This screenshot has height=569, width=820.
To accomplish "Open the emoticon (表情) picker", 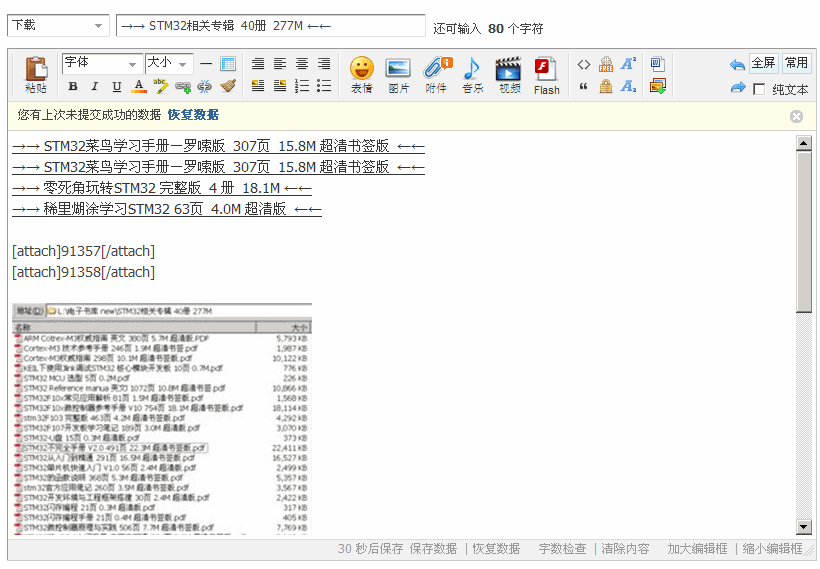I will (x=362, y=75).
